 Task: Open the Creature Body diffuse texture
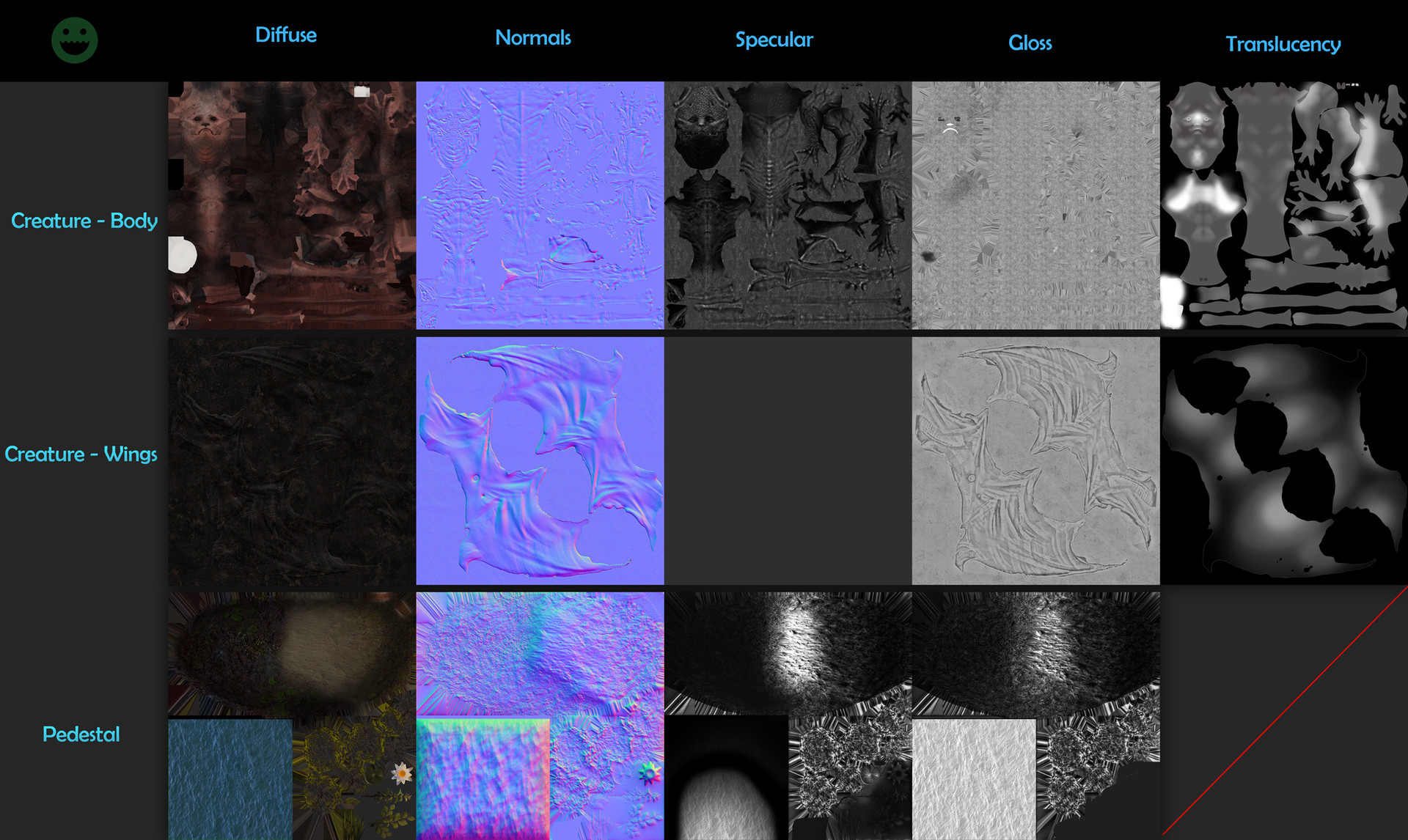point(291,205)
